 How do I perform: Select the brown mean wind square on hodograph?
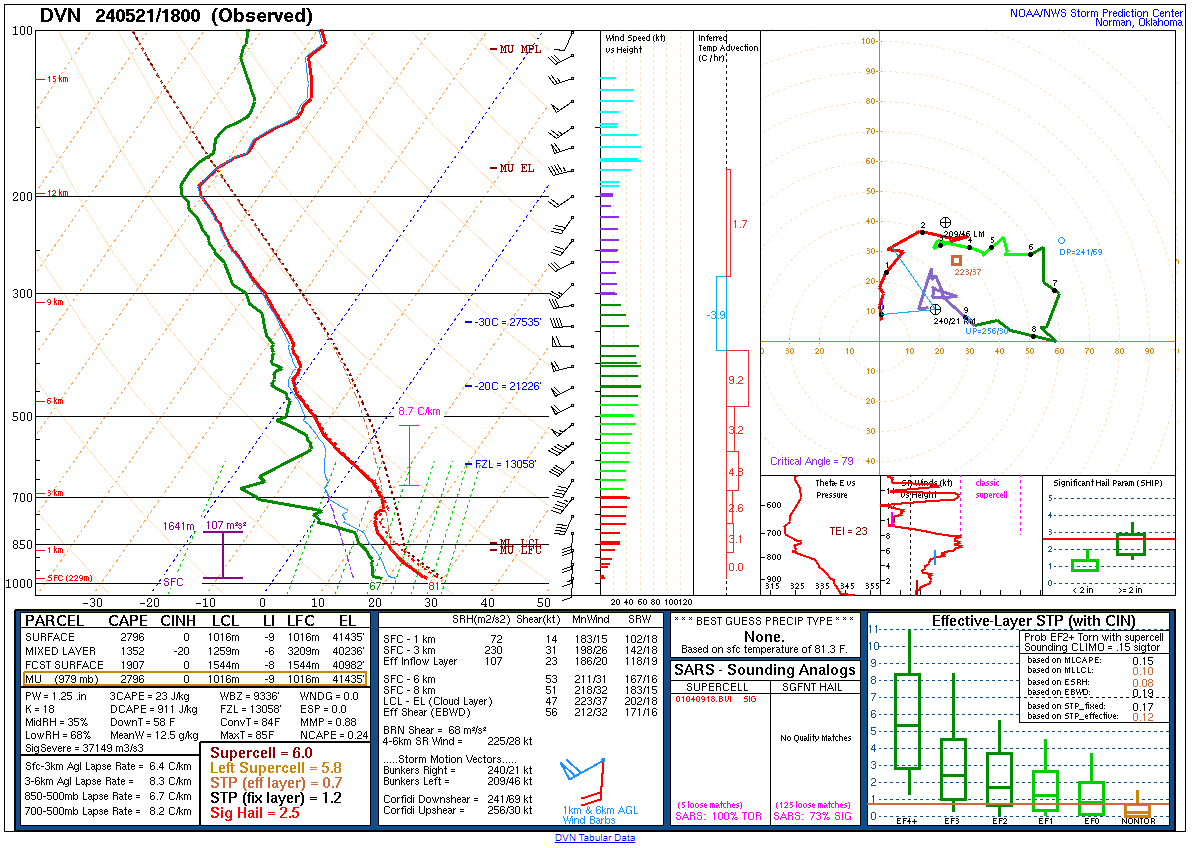click(x=956, y=260)
